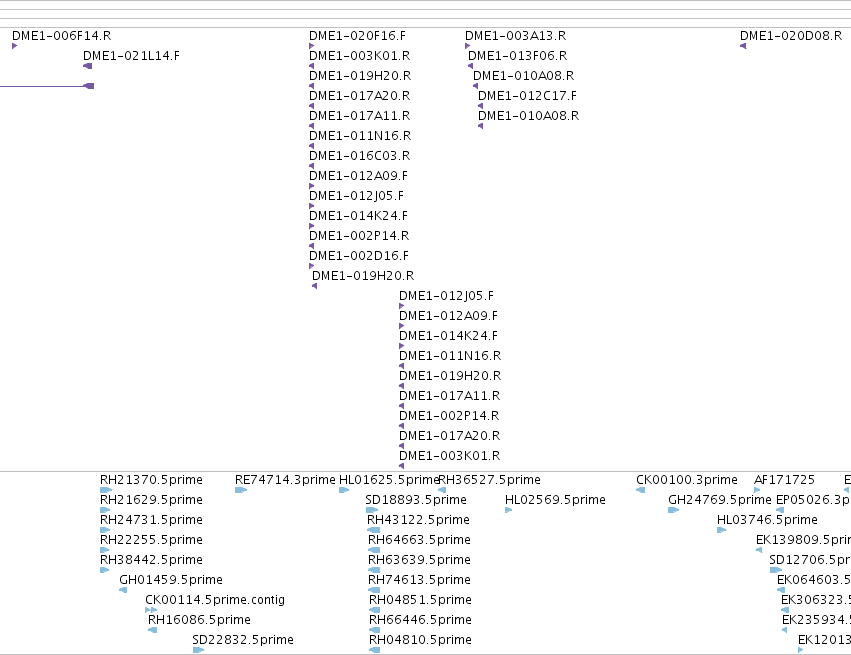Select the RH04810.5prime label
851x655 pixels.
(x=421, y=640)
